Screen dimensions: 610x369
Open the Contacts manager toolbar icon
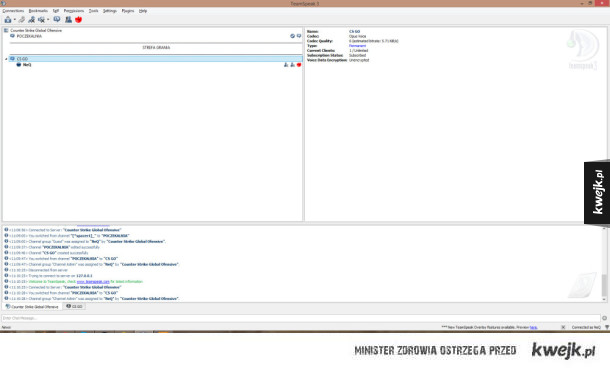[x=68, y=19]
